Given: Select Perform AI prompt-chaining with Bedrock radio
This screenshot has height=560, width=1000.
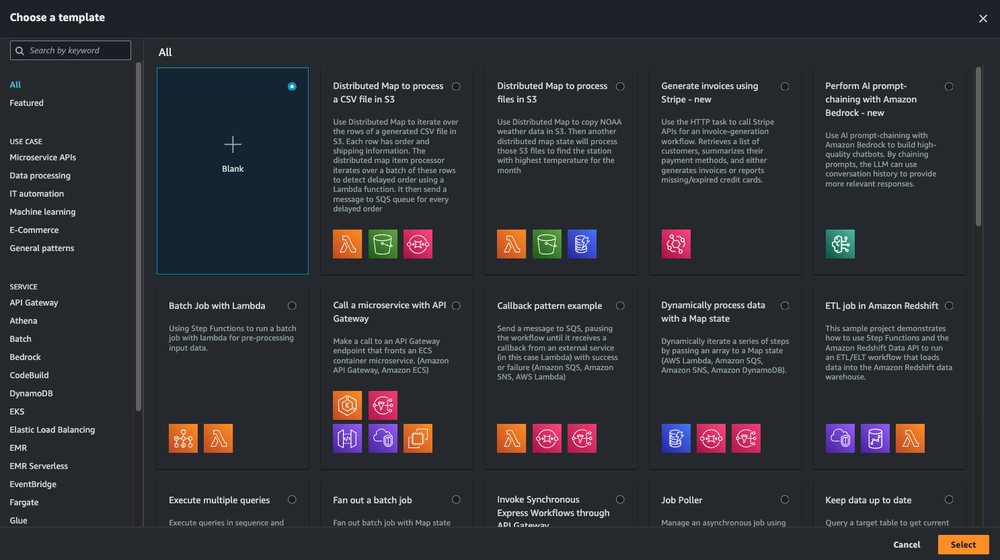Looking at the screenshot, I should [949, 86].
